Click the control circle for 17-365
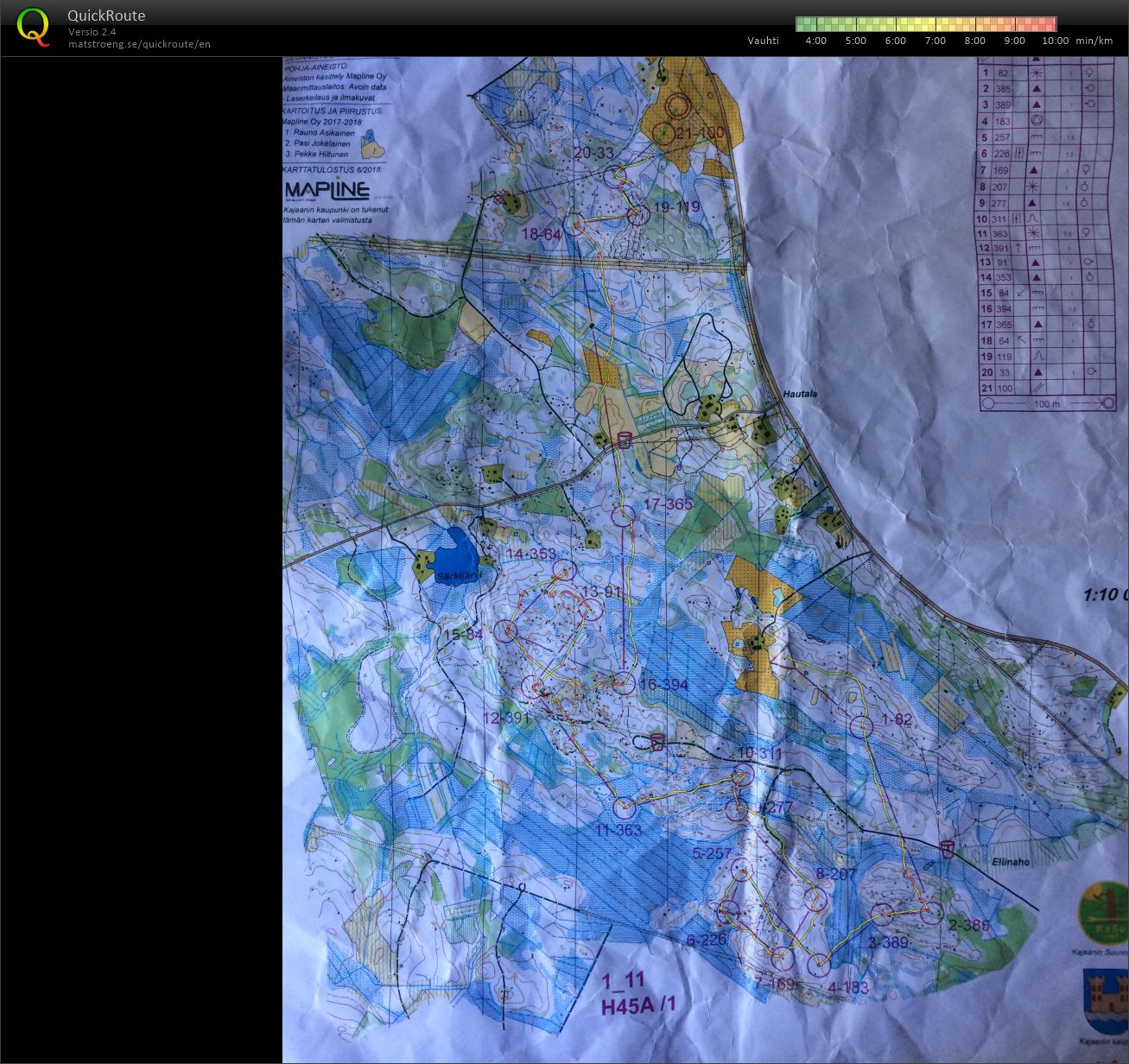The height and width of the screenshot is (1064, 1129). 623,516
